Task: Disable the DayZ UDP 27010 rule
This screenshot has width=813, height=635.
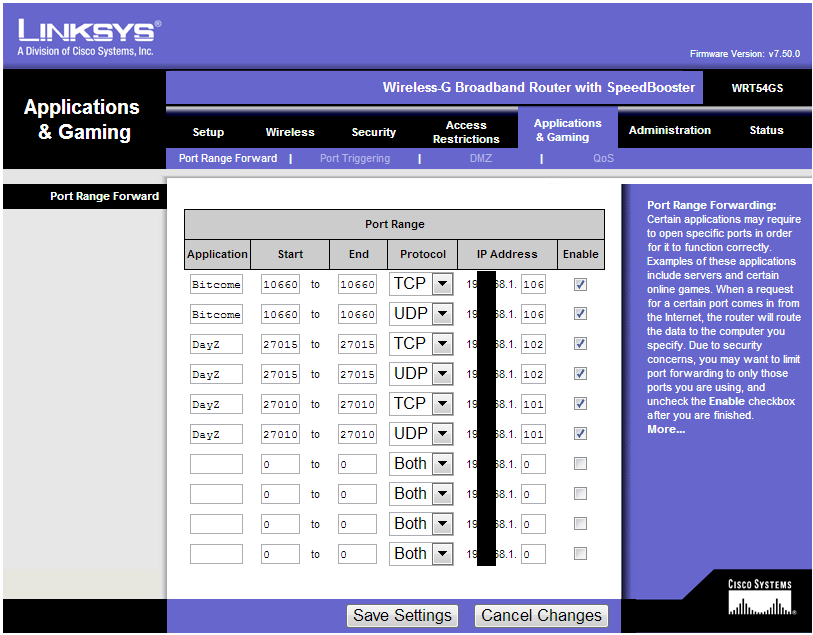Action: tap(580, 433)
